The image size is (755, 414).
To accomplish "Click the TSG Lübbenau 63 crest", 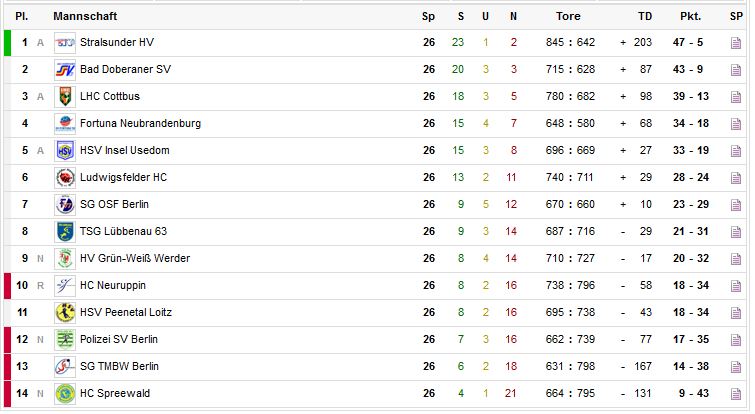I will [65, 232].
